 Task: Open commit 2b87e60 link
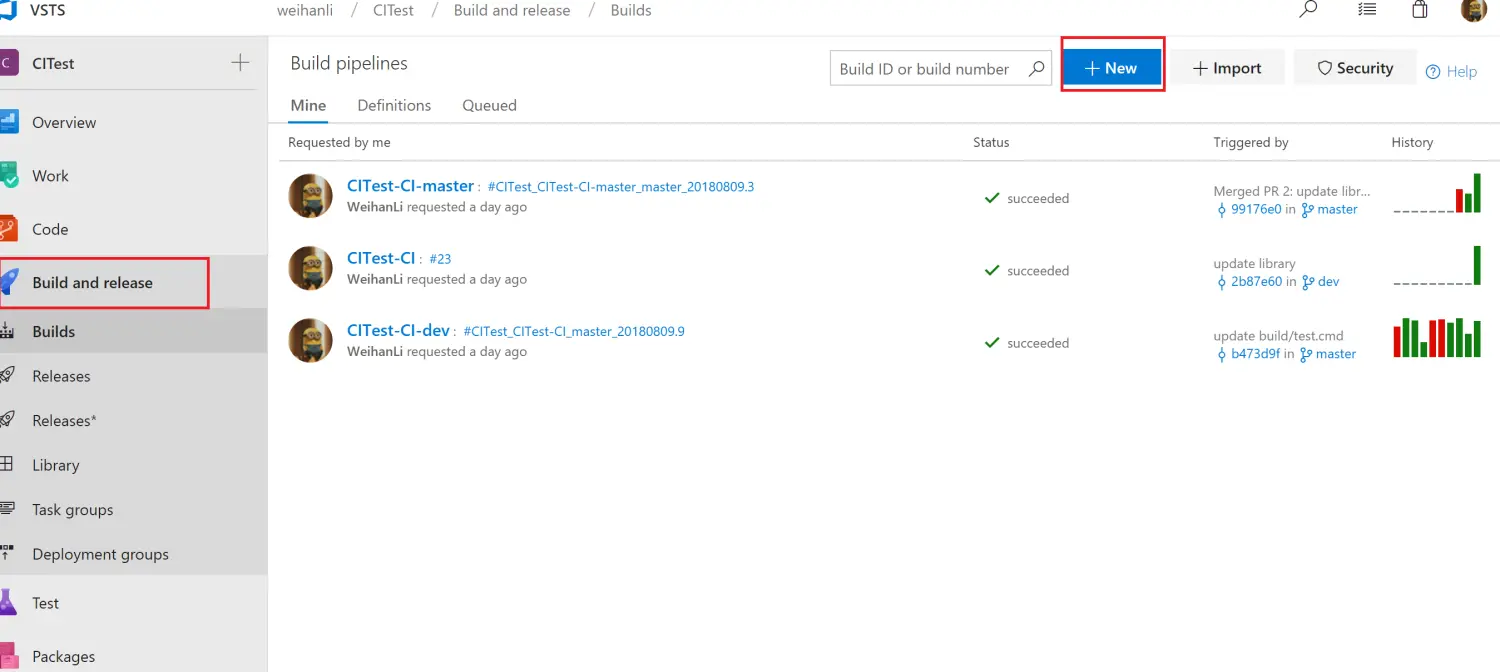(1256, 281)
